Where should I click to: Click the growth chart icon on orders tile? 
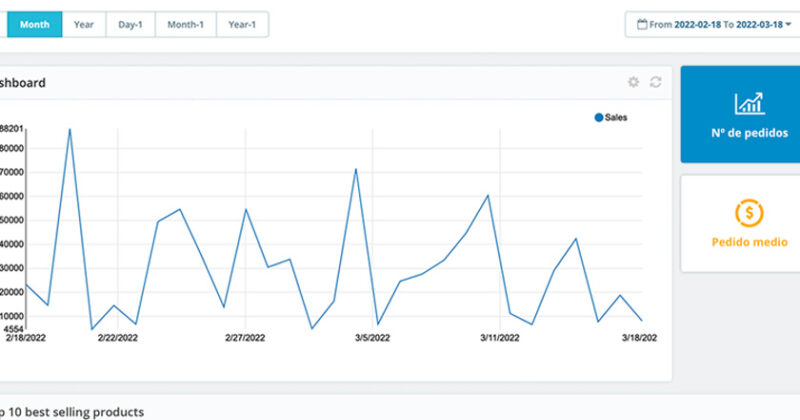(x=749, y=103)
